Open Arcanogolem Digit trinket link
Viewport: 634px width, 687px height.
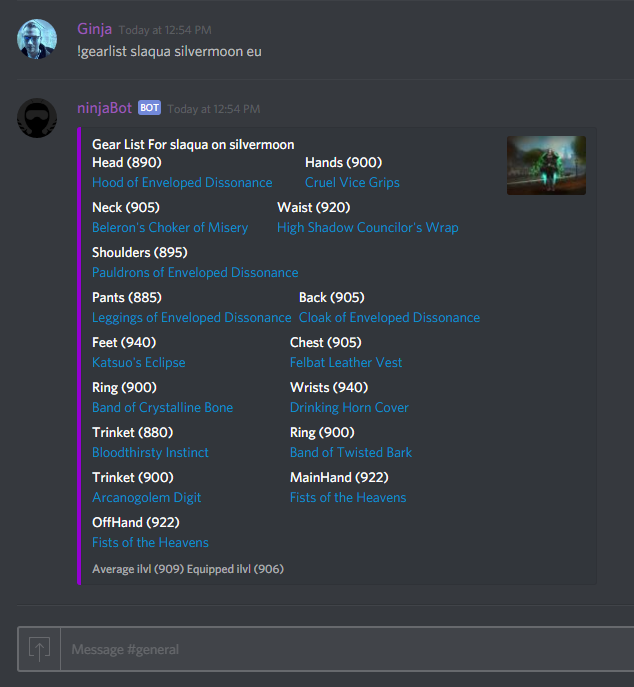pos(146,497)
